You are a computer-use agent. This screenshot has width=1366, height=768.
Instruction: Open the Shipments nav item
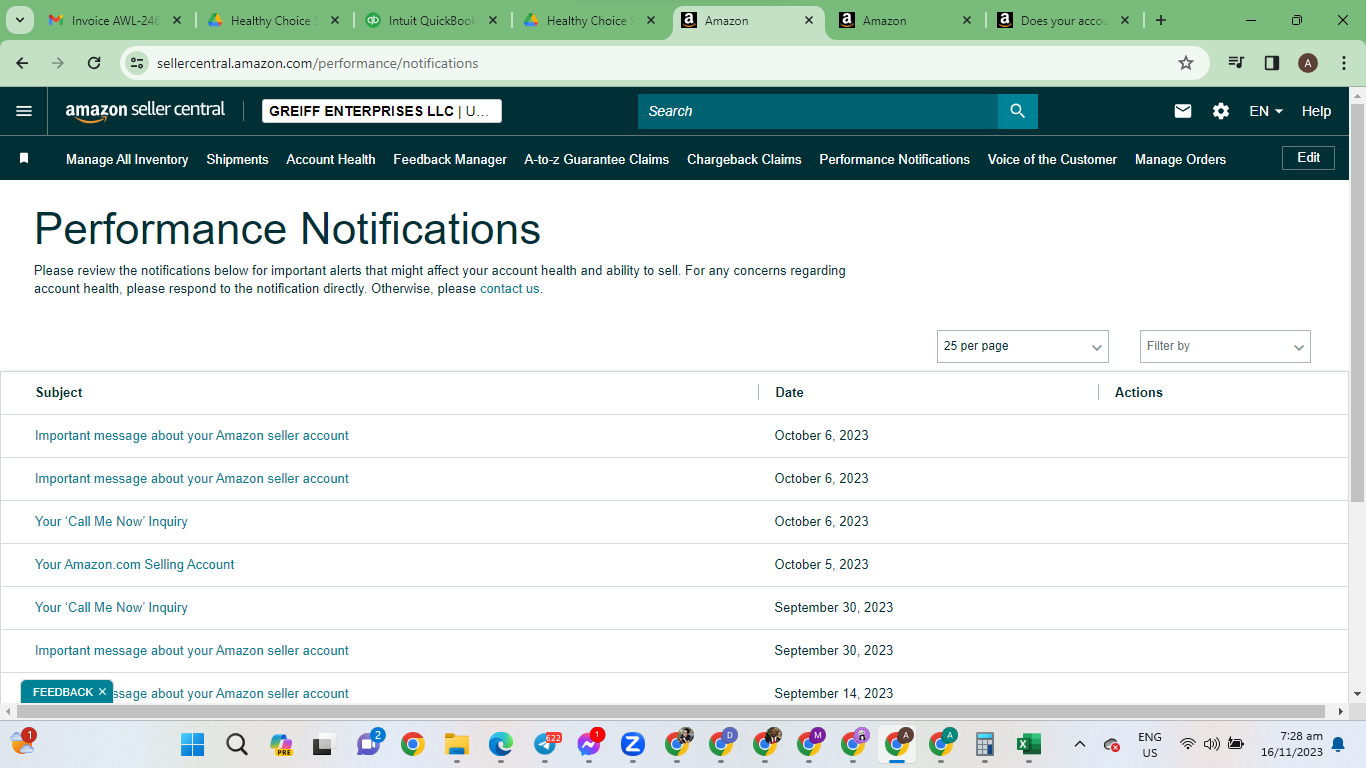[x=237, y=159]
